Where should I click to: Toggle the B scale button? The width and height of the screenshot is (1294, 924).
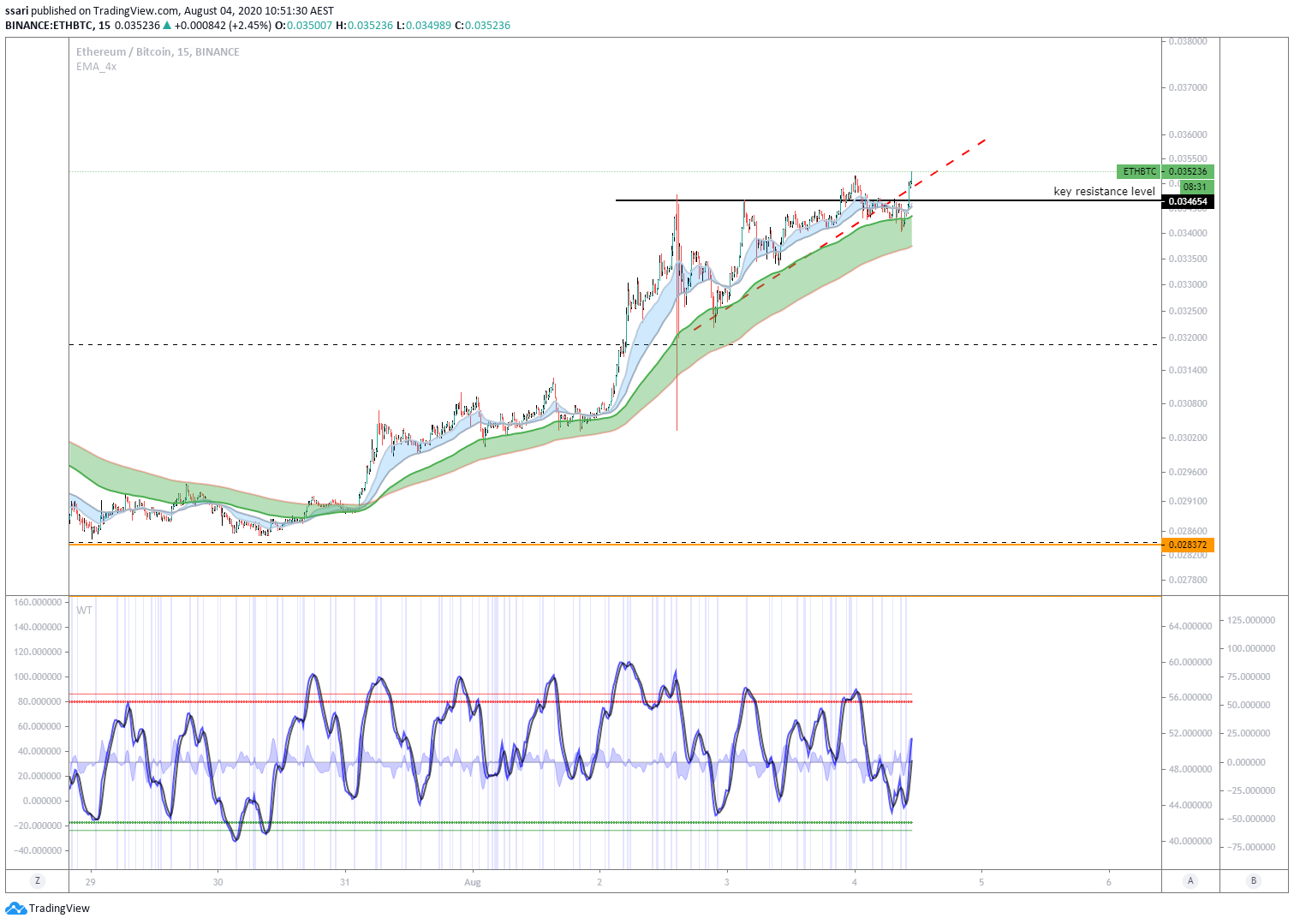click(1254, 880)
